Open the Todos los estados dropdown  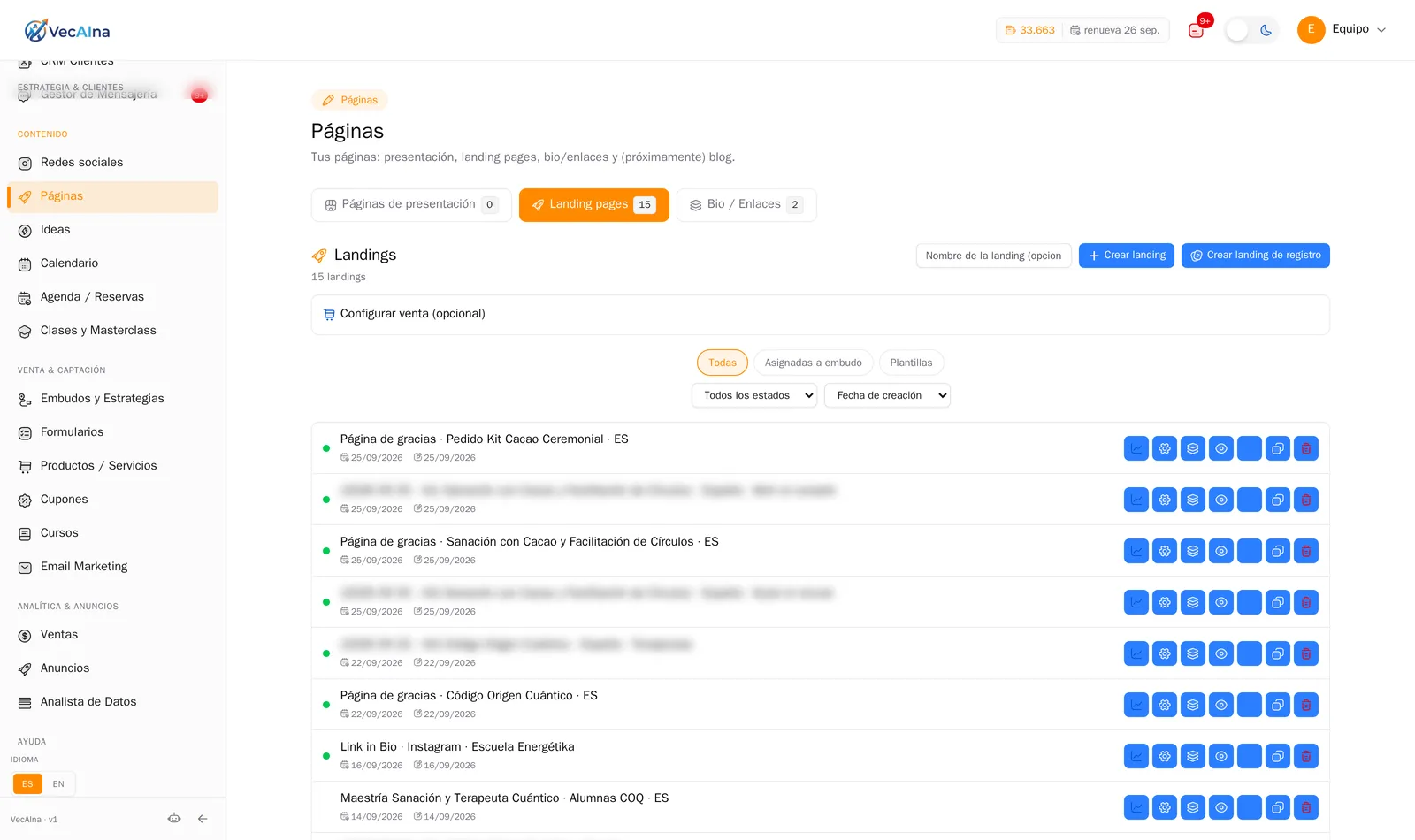754,395
